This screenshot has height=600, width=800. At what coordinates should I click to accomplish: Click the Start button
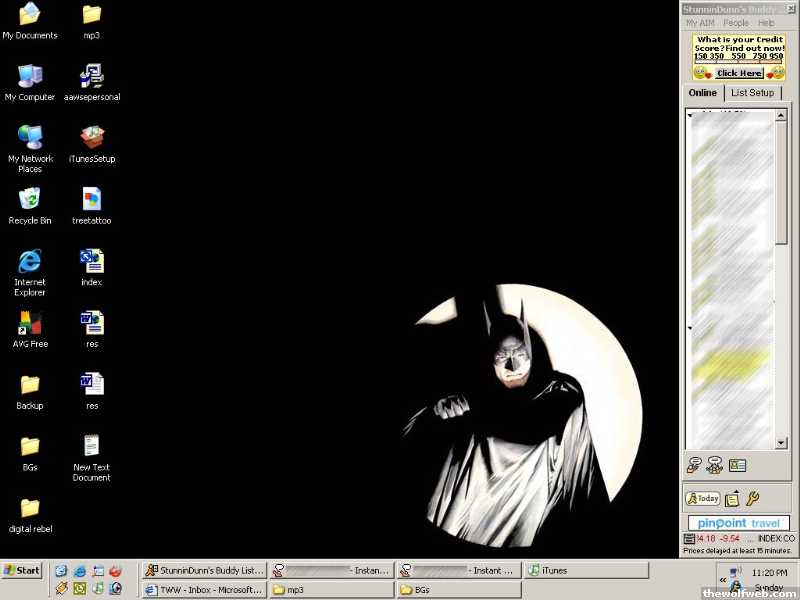click(x=22, y=570)
